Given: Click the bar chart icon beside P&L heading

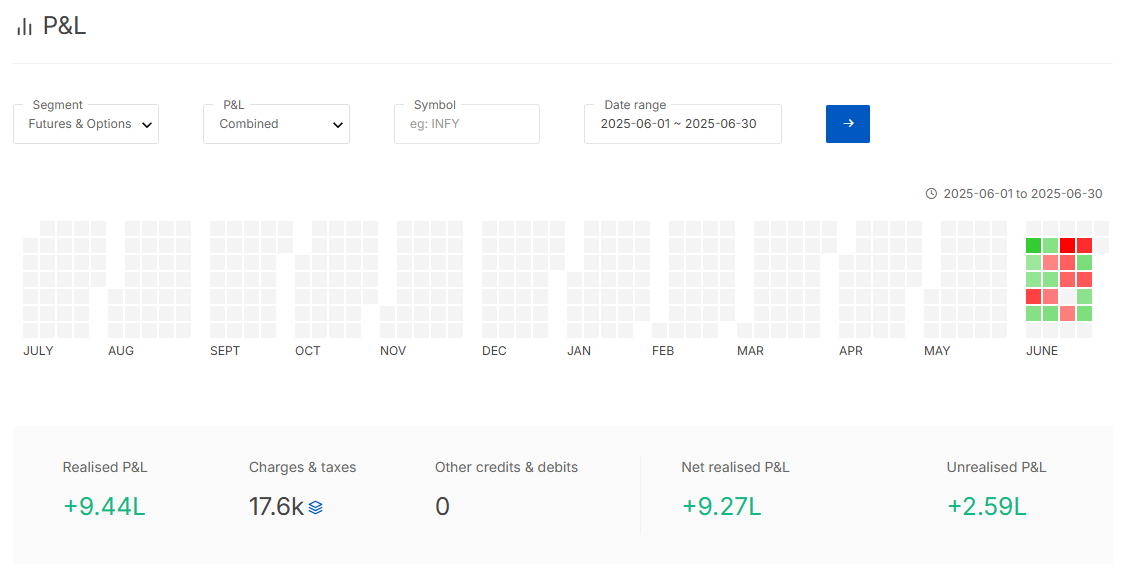Looking at the screenshot, I should pos(24,27).
